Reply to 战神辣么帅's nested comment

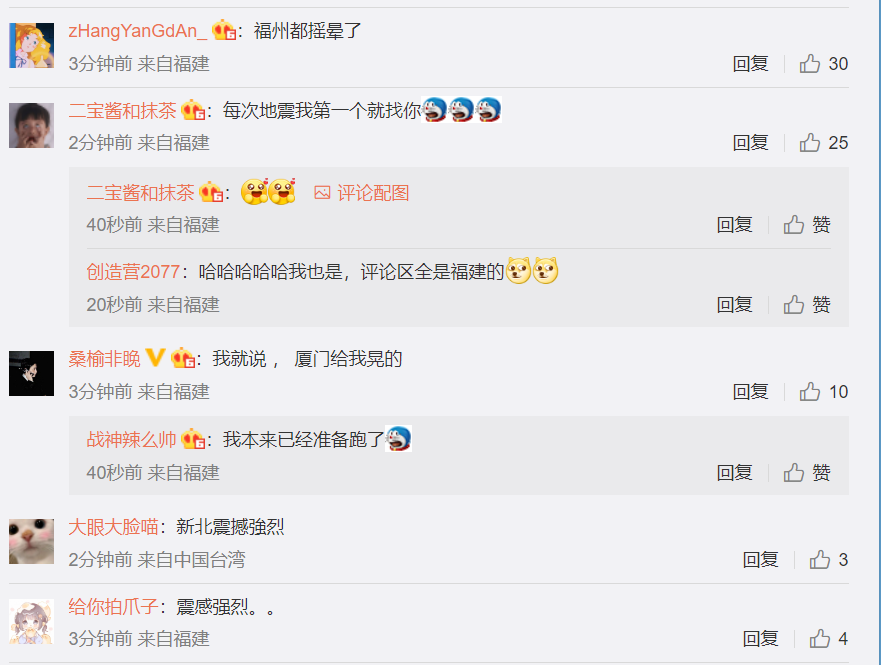tap(734, 472)
